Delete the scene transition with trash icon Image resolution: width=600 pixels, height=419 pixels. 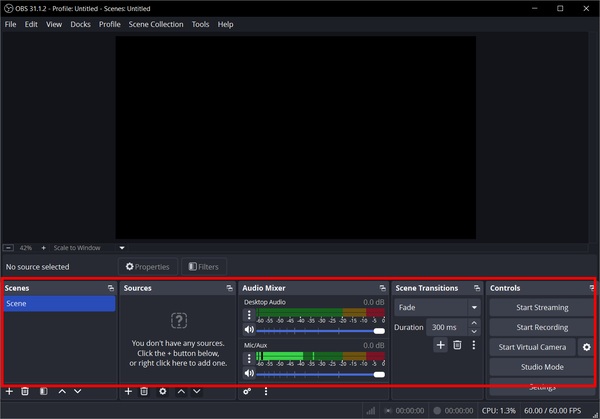pyautogui.click(x=457, y=345)
